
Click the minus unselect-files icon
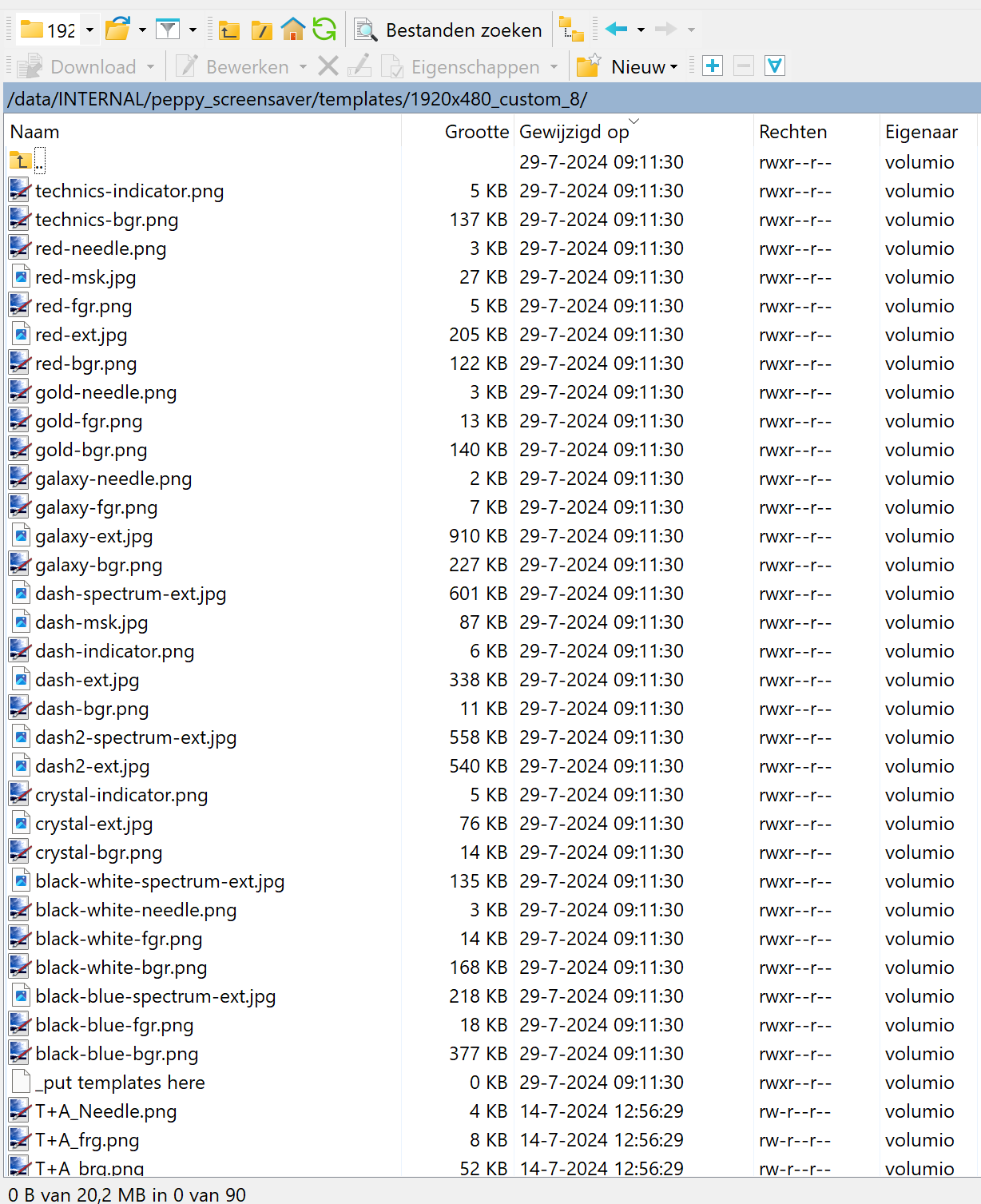tap(744, 66)
